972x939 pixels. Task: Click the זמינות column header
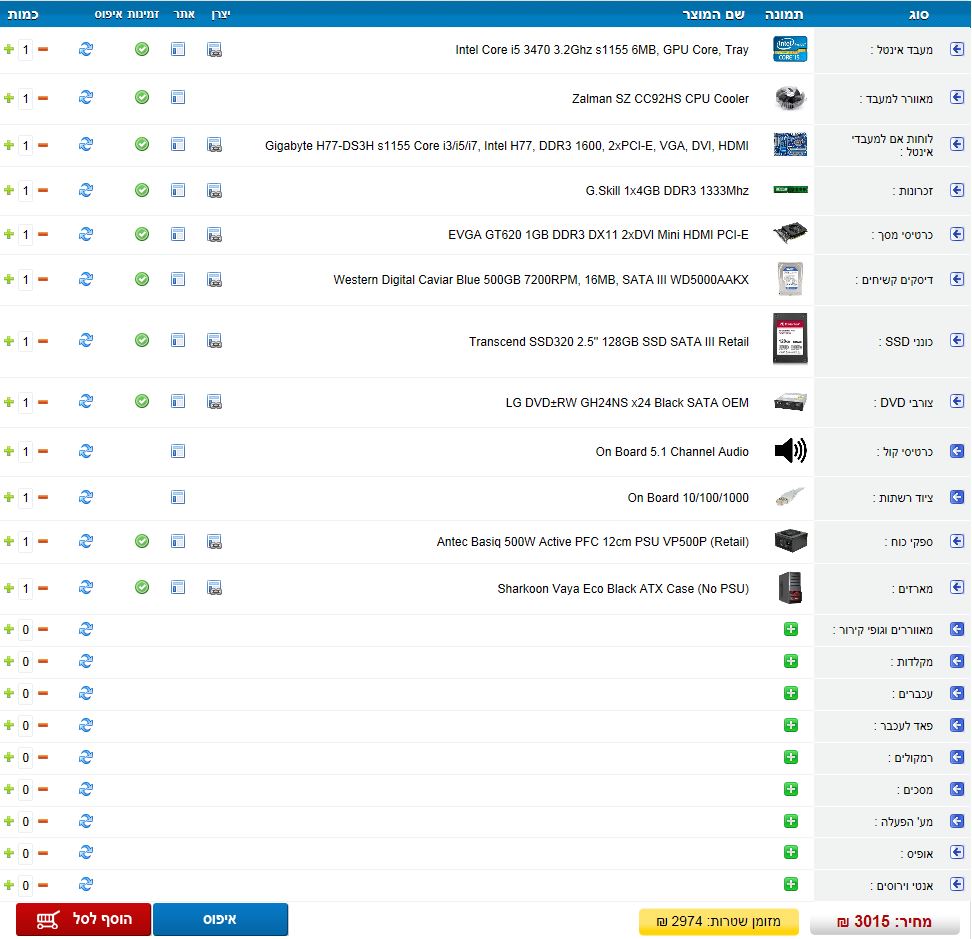148,14
